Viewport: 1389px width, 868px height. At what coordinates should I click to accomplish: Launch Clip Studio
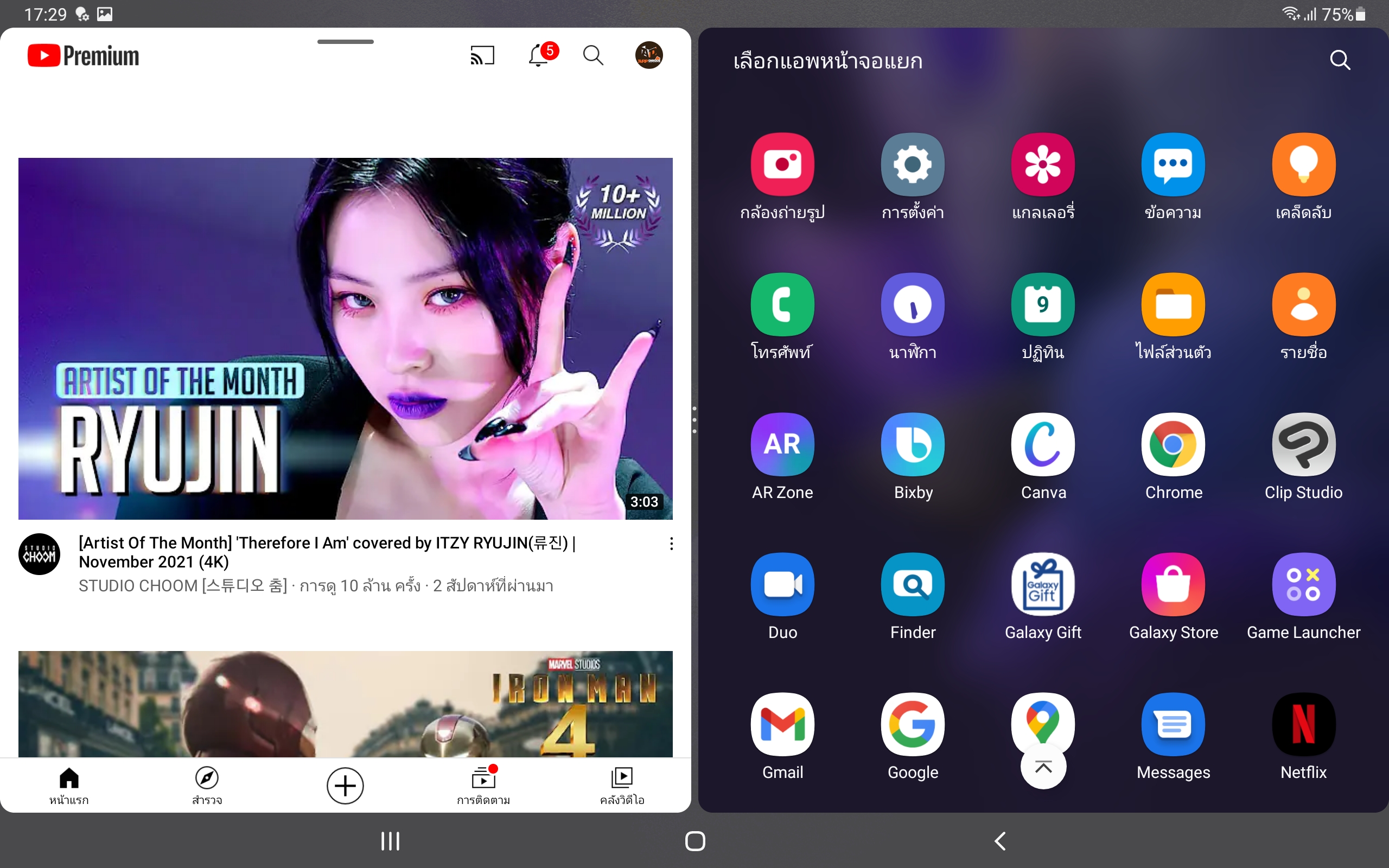pyautogui.click(x=1303, y=444)
